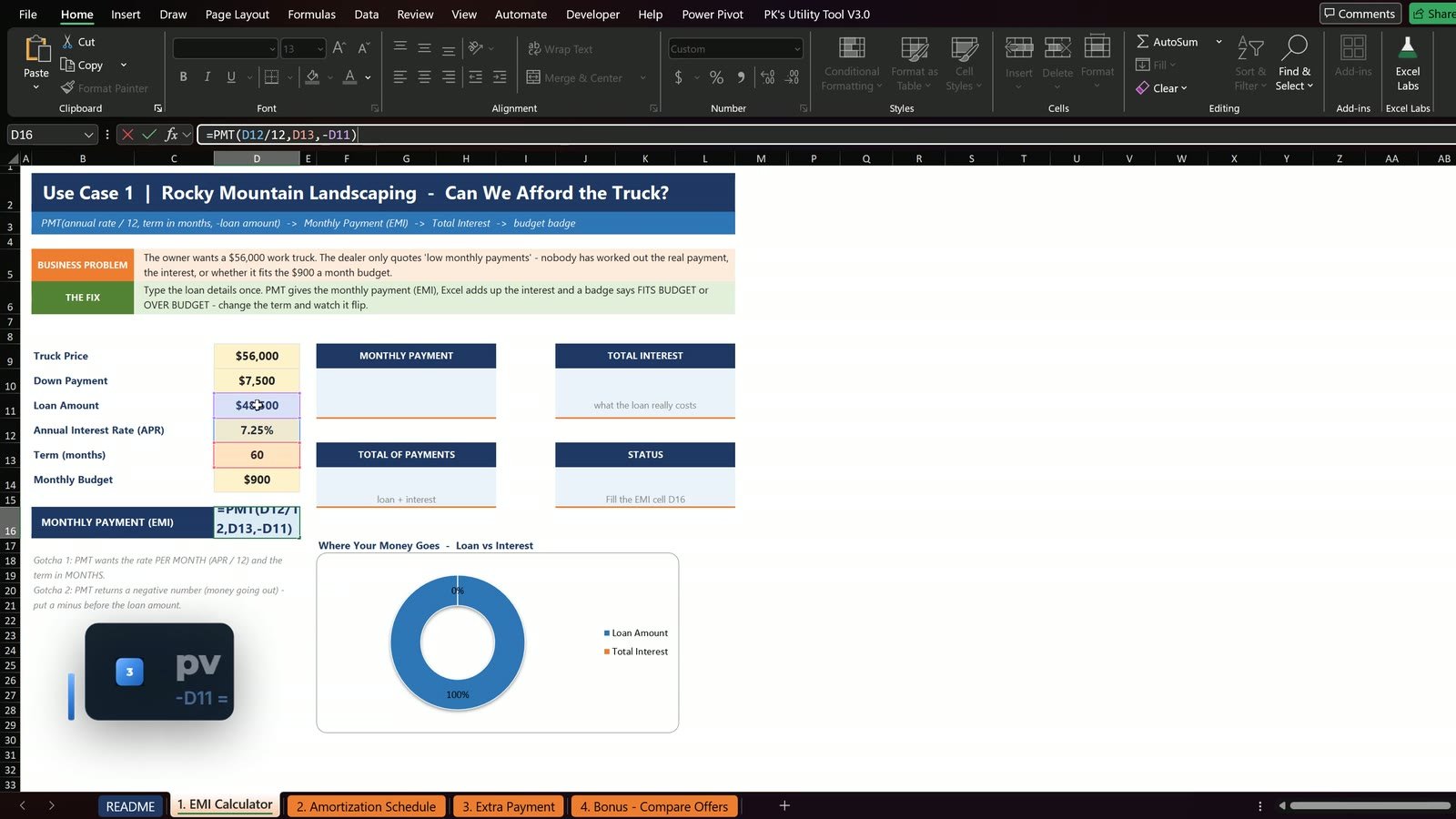
Task: Open the Formulas ribbon tab
Action: coord(311,14)
